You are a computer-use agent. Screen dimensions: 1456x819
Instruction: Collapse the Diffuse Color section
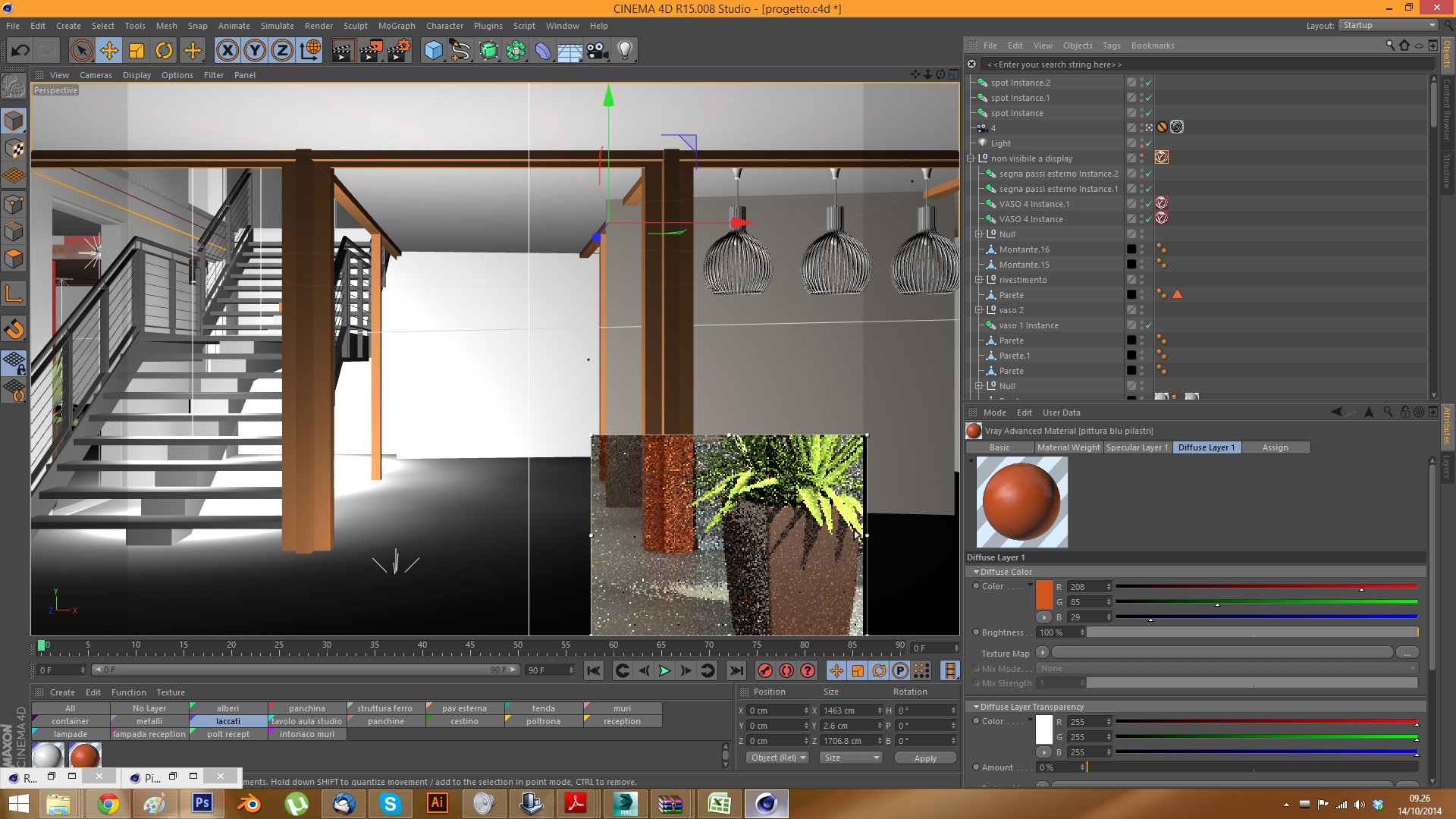(x=976, y=572)
